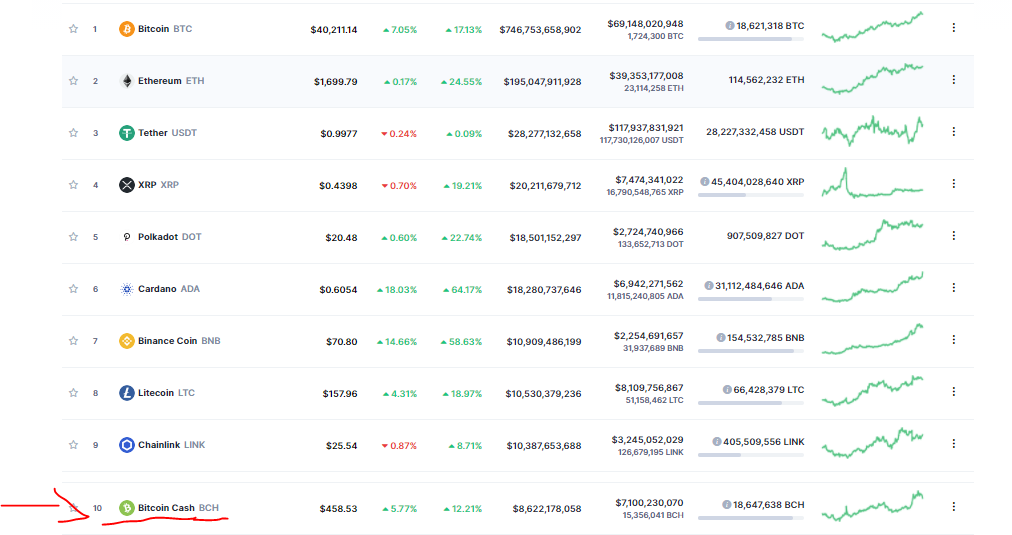This screenshot has width=1012, height=535.
Task: Star Bitcoin to add to watchlist
Action: click(x=74, y=29)
